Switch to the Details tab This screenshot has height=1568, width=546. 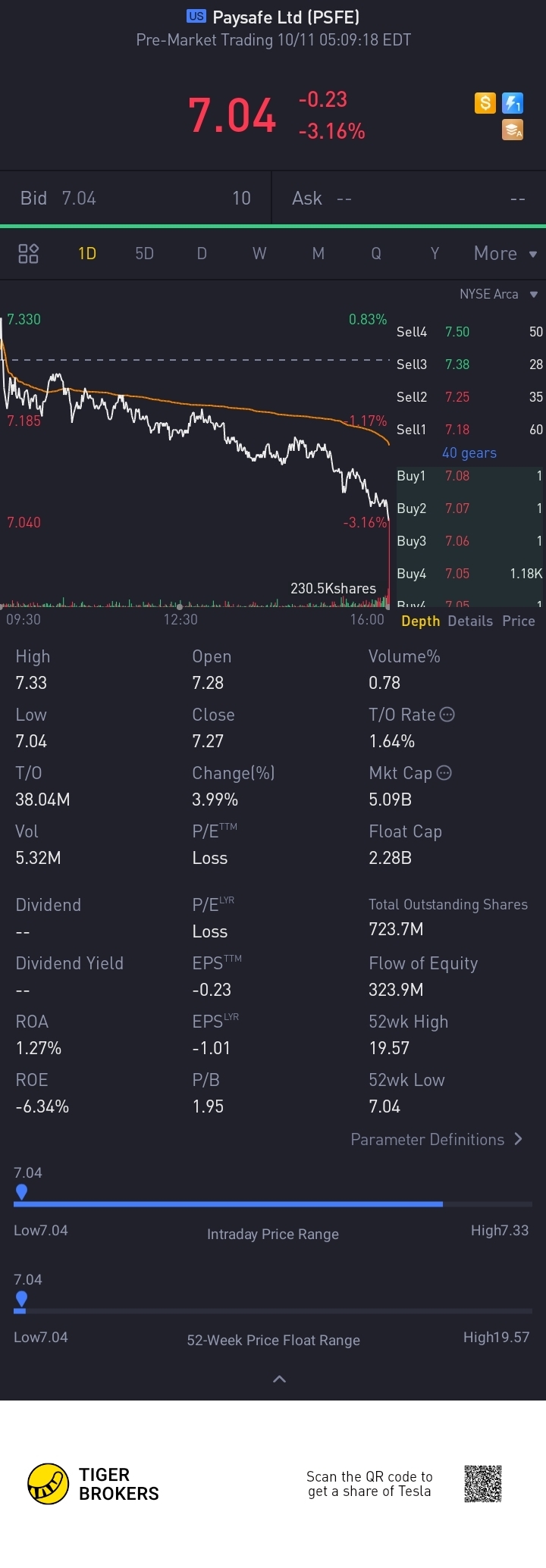pos(470,621)
